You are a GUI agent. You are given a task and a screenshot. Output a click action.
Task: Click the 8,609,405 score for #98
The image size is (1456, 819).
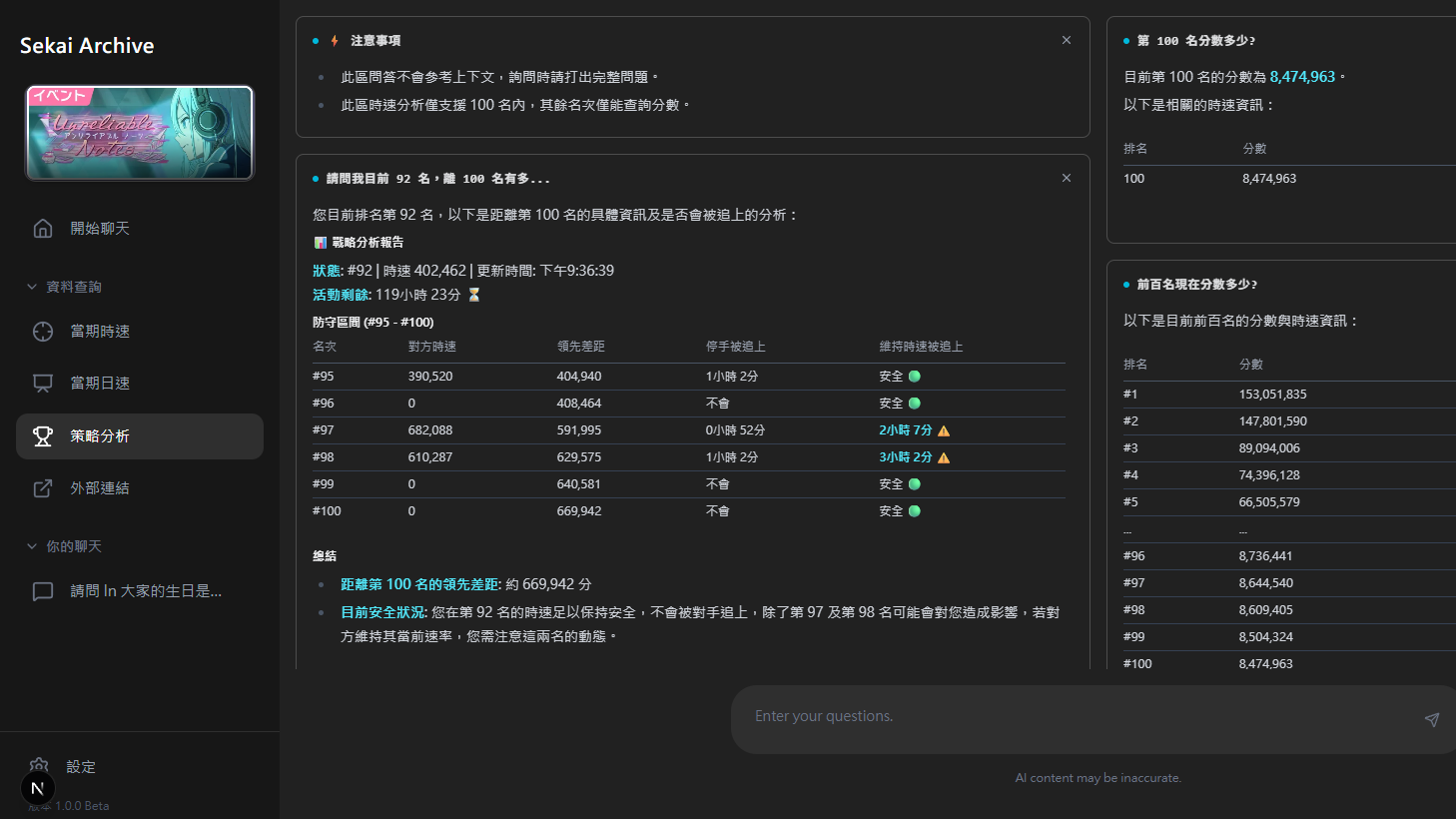pyautogui.click(x=1265, y=610)
